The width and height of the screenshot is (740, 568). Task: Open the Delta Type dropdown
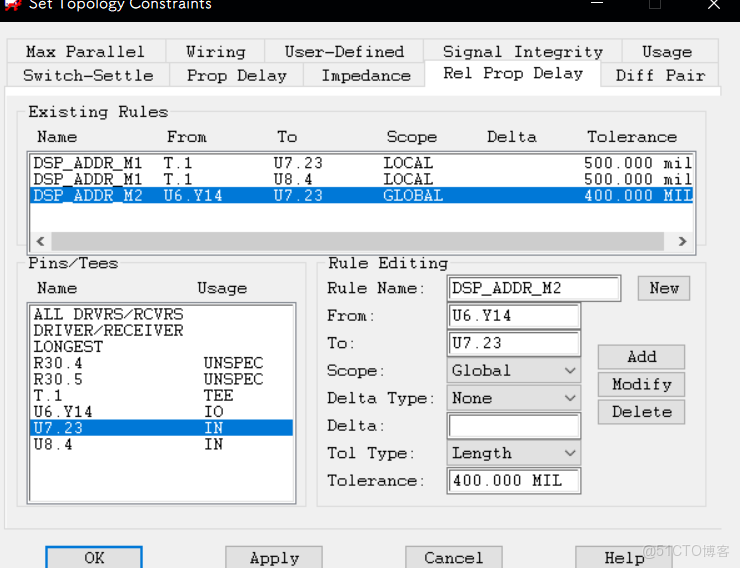point(513,398)
